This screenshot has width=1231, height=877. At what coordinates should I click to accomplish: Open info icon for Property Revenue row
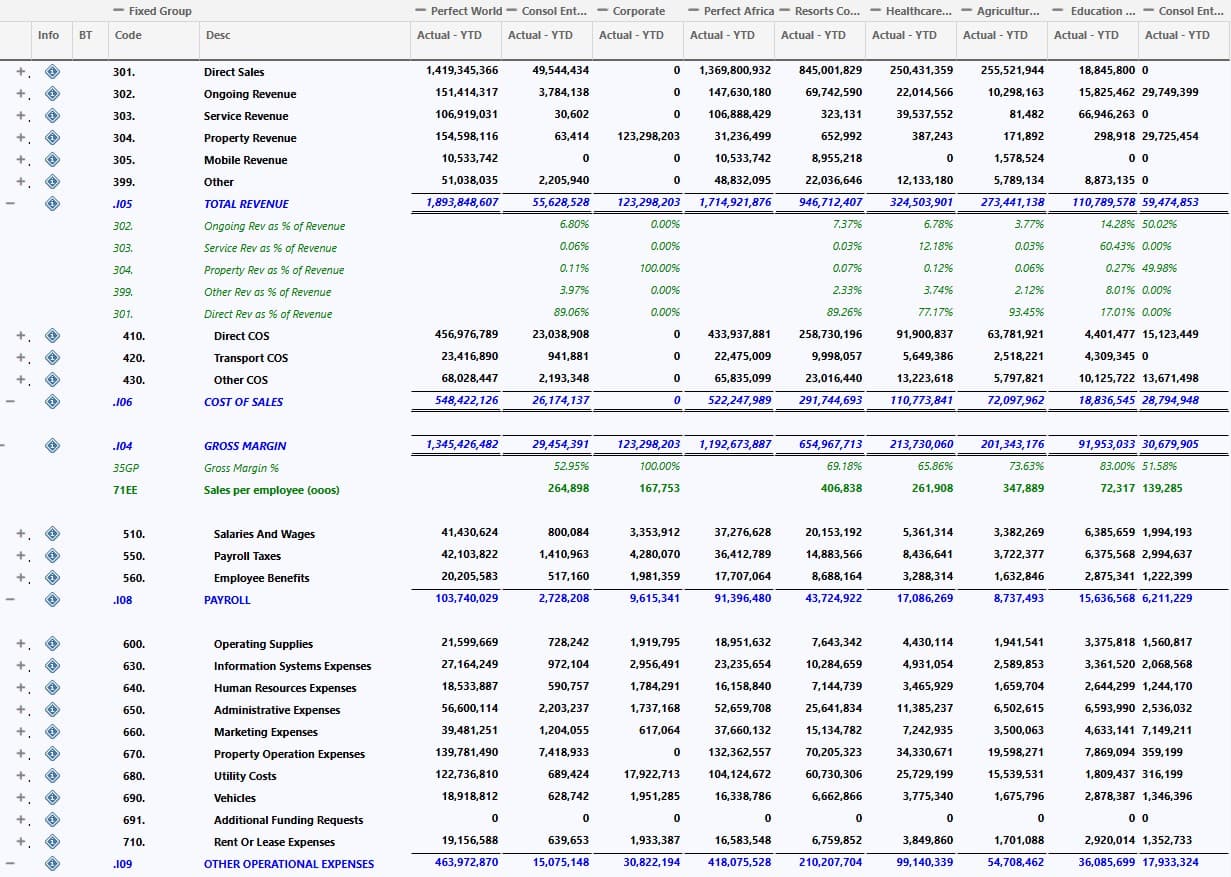[x=53, y=138]
